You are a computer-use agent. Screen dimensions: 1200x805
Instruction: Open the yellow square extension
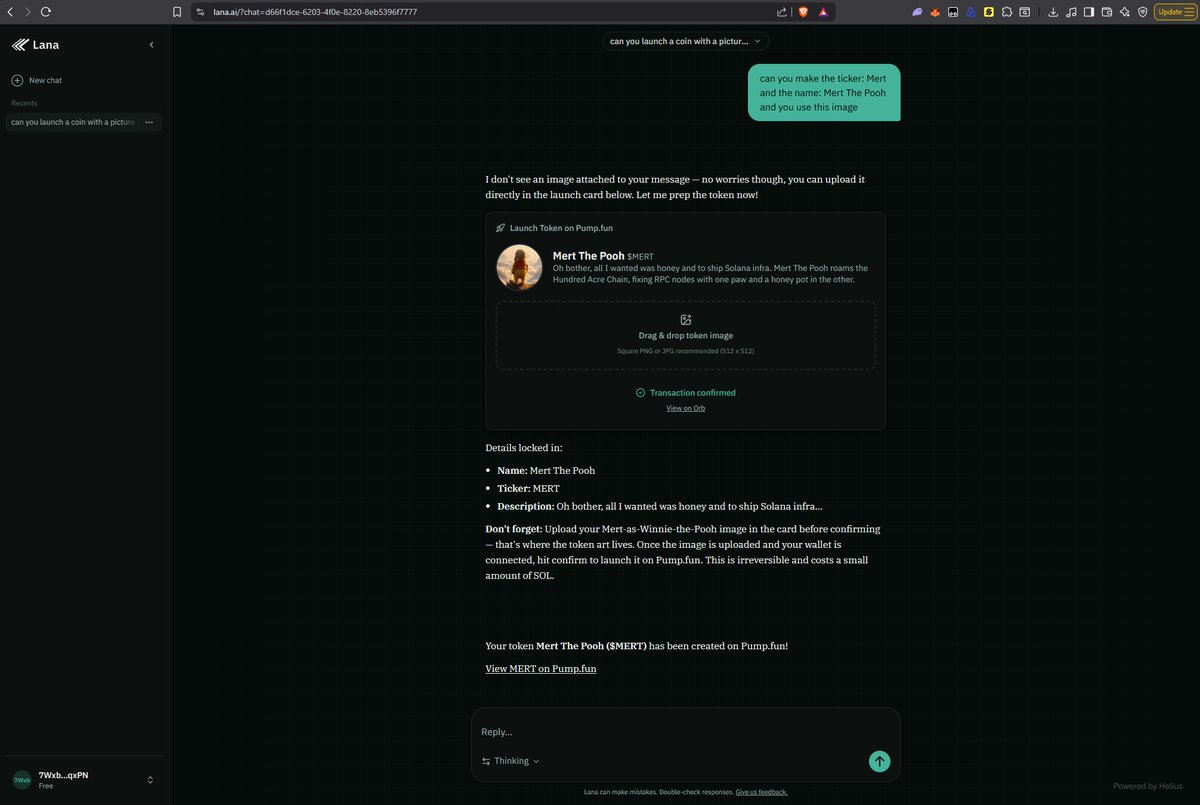(x=989, y=12)
